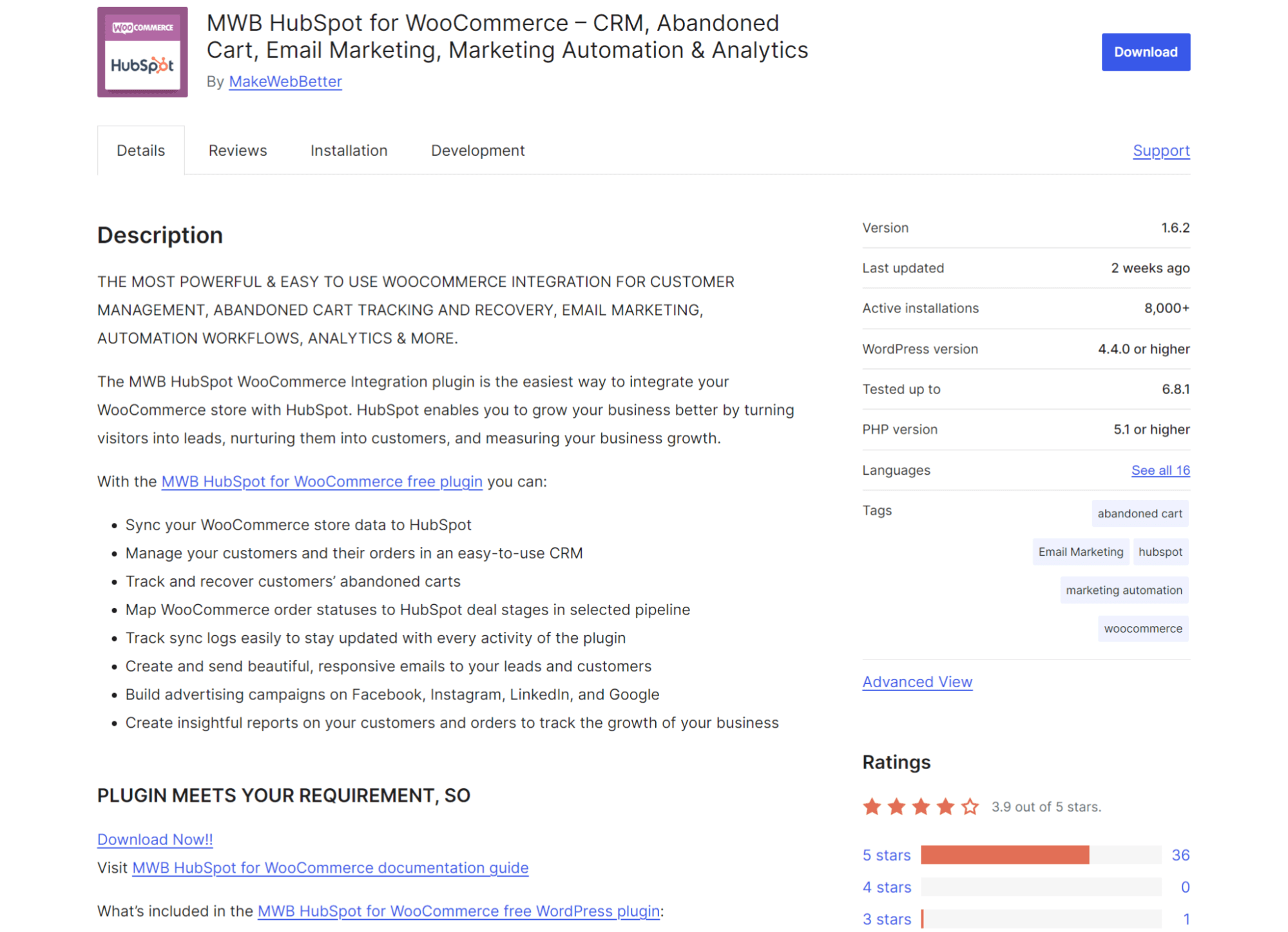Click the WooCommerce HubSpot plugin icon

[x=142, y=52]
